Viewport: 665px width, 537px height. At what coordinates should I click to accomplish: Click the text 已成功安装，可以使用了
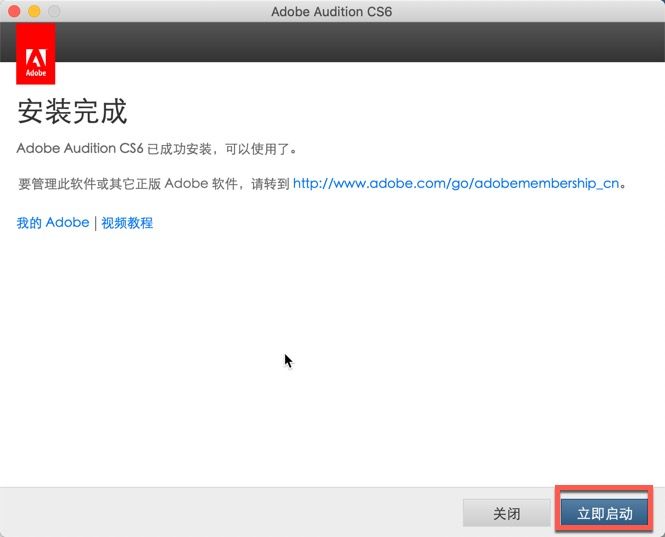point(222,149)
